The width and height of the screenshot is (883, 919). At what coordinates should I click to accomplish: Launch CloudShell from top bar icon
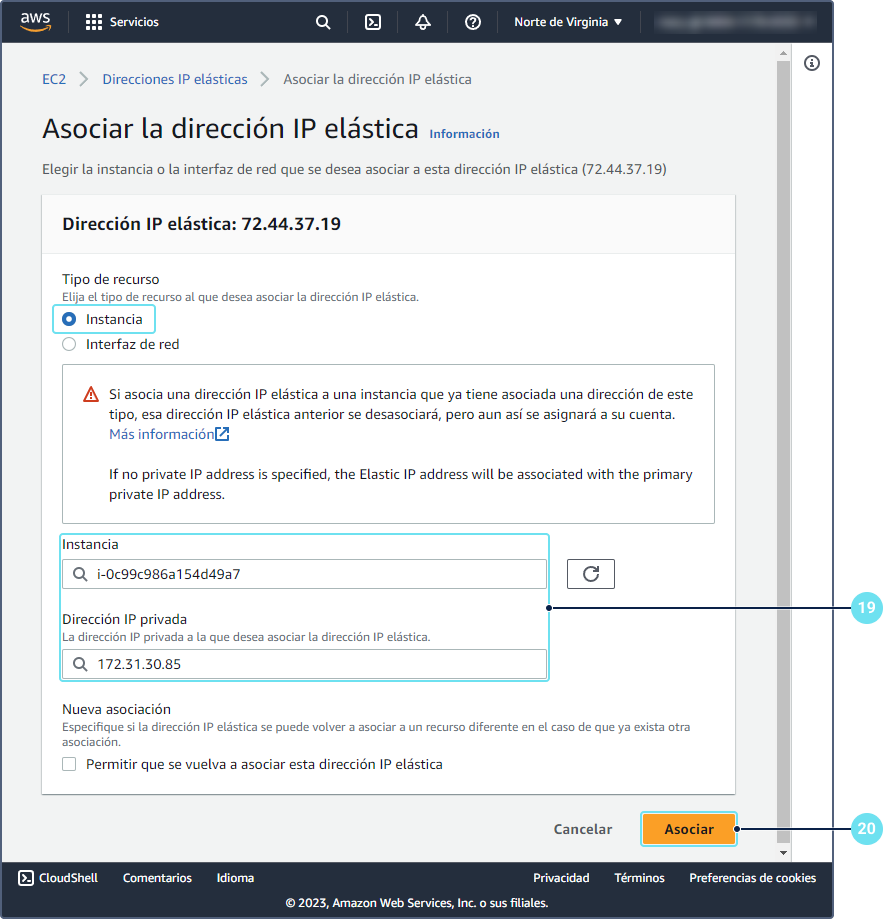[x=373, y=22]
